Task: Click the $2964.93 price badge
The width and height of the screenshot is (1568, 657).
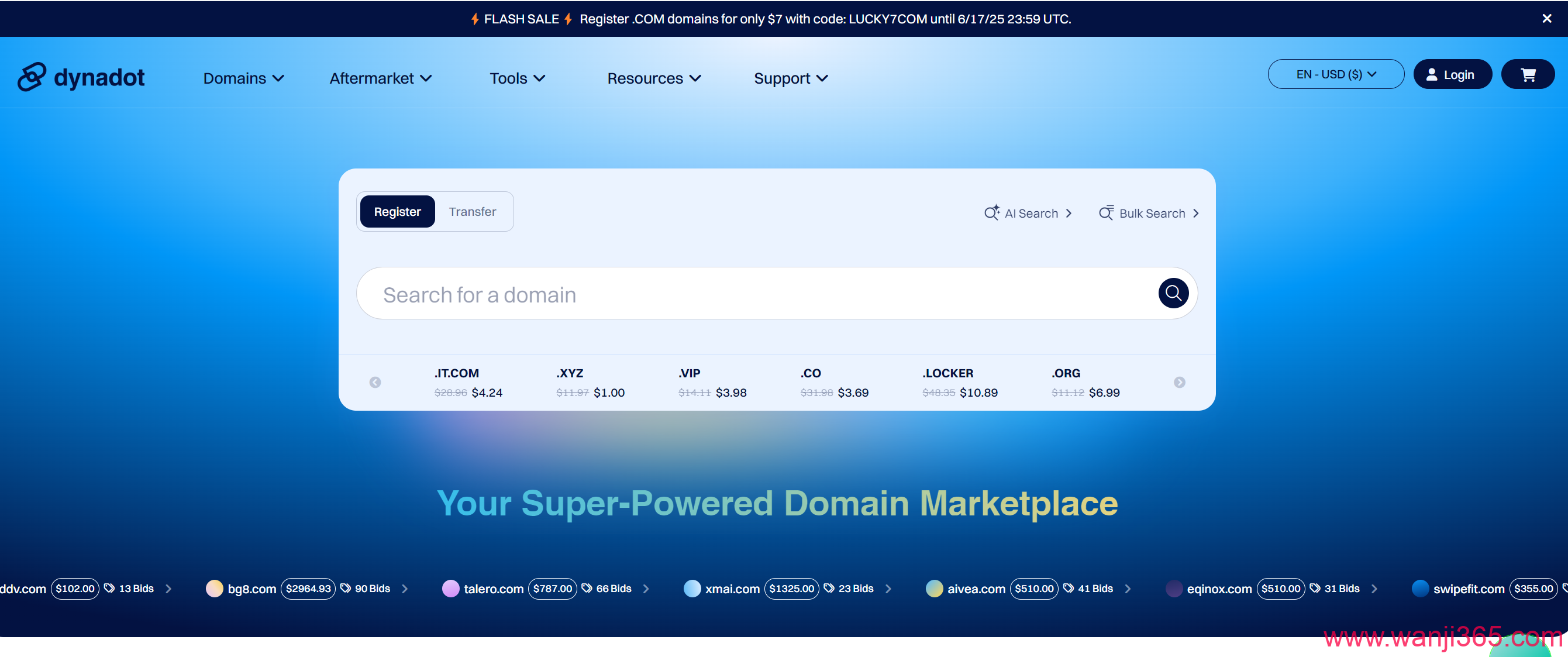Action: pos(308,588)
